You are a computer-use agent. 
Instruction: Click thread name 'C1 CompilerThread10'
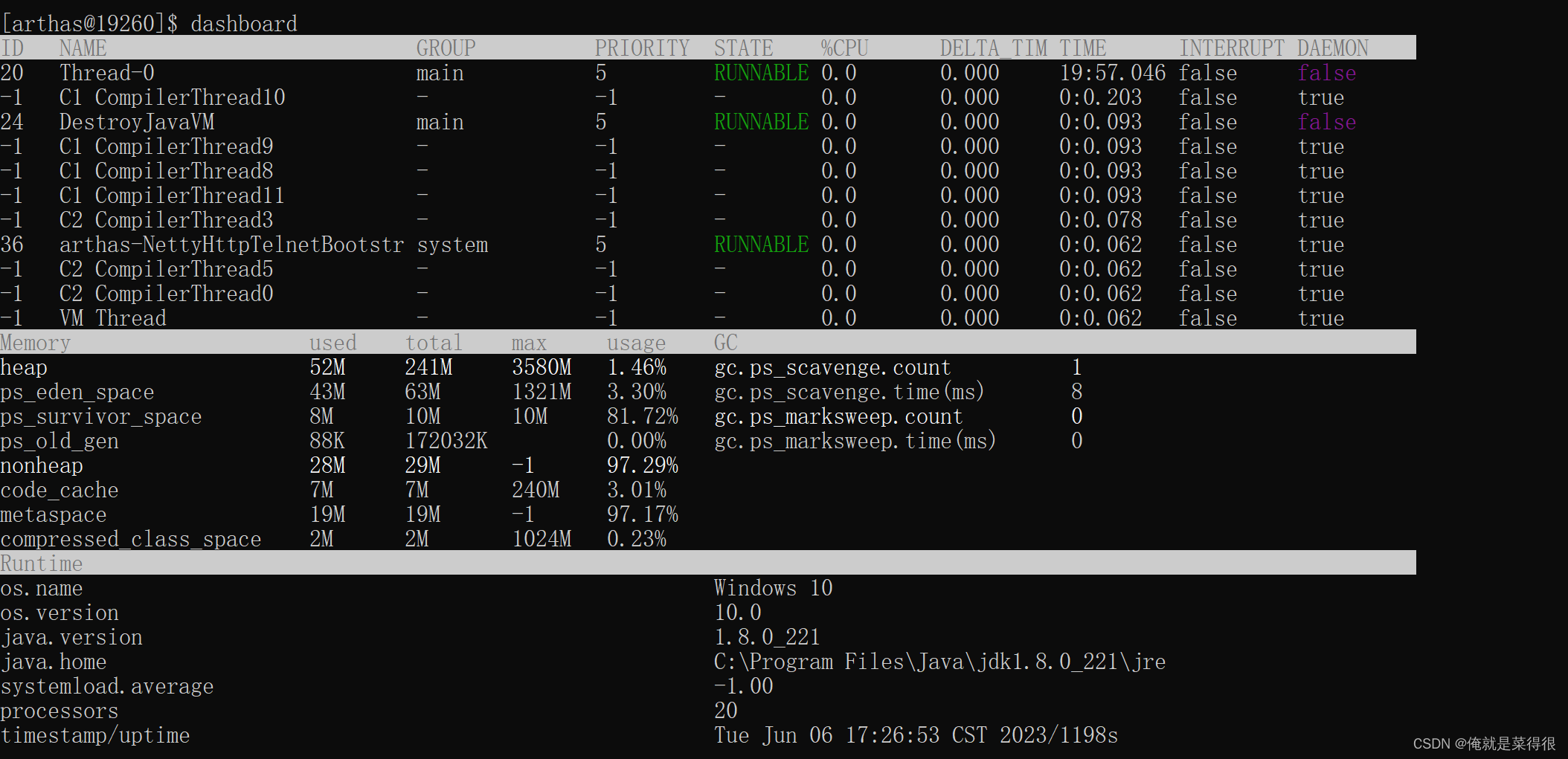(x=173, y=97)
